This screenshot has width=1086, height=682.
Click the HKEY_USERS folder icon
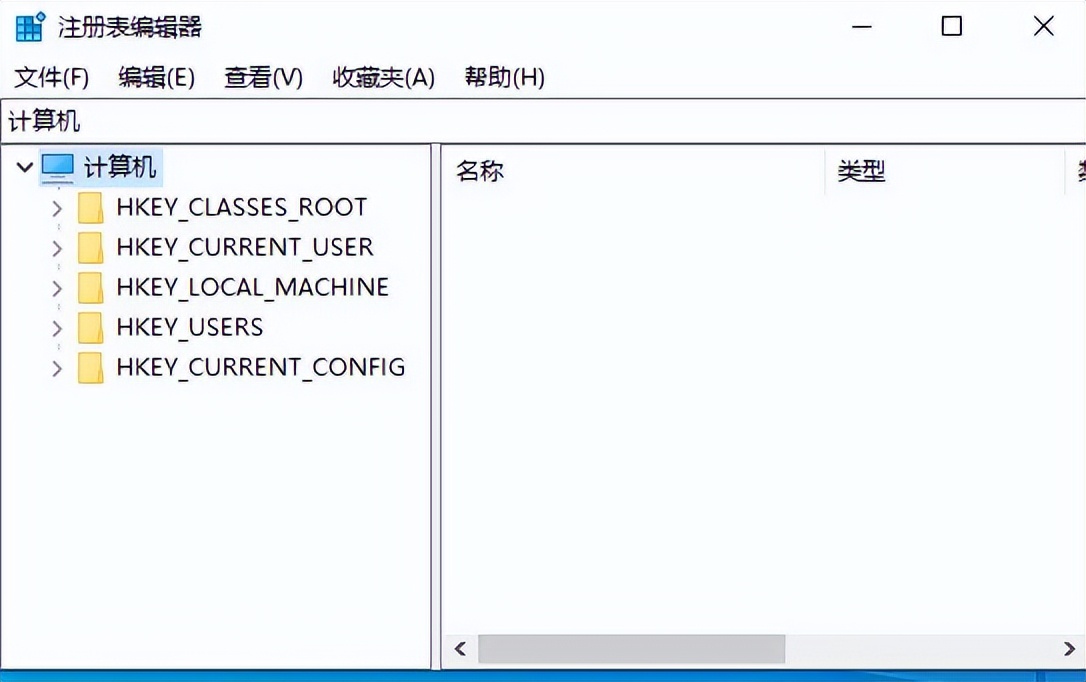(x=92, y=327)
